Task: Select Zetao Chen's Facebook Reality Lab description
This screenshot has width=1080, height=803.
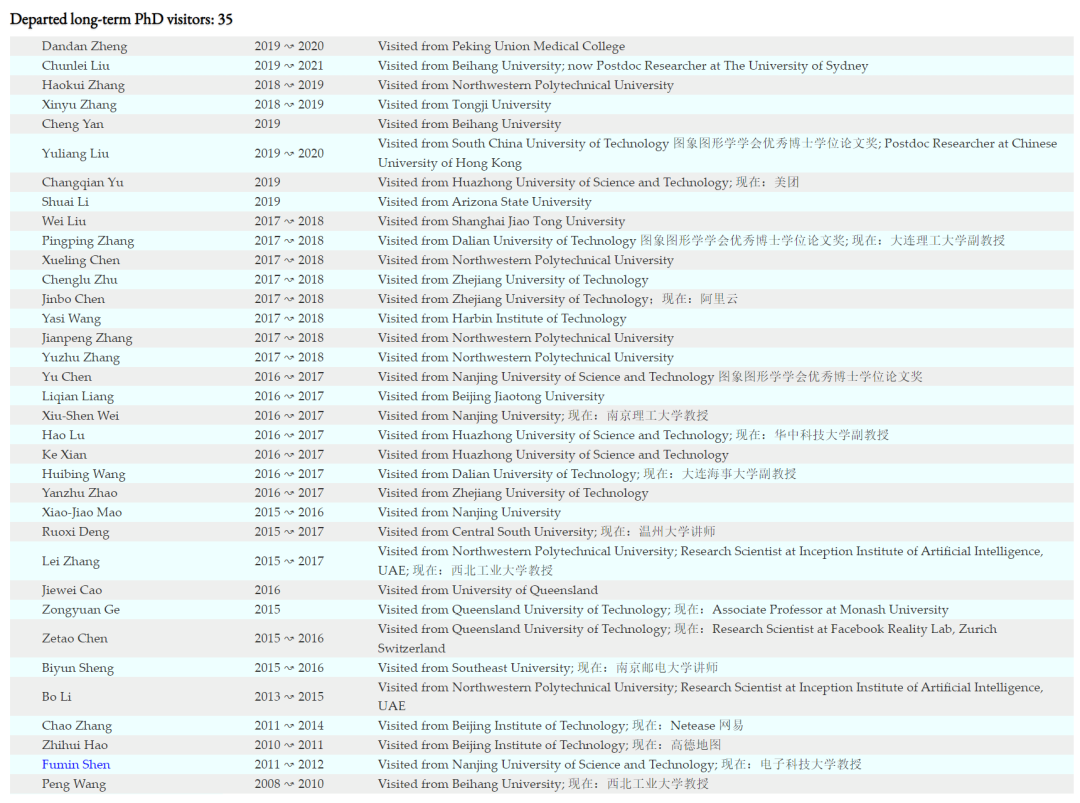Action: (687, 638)
